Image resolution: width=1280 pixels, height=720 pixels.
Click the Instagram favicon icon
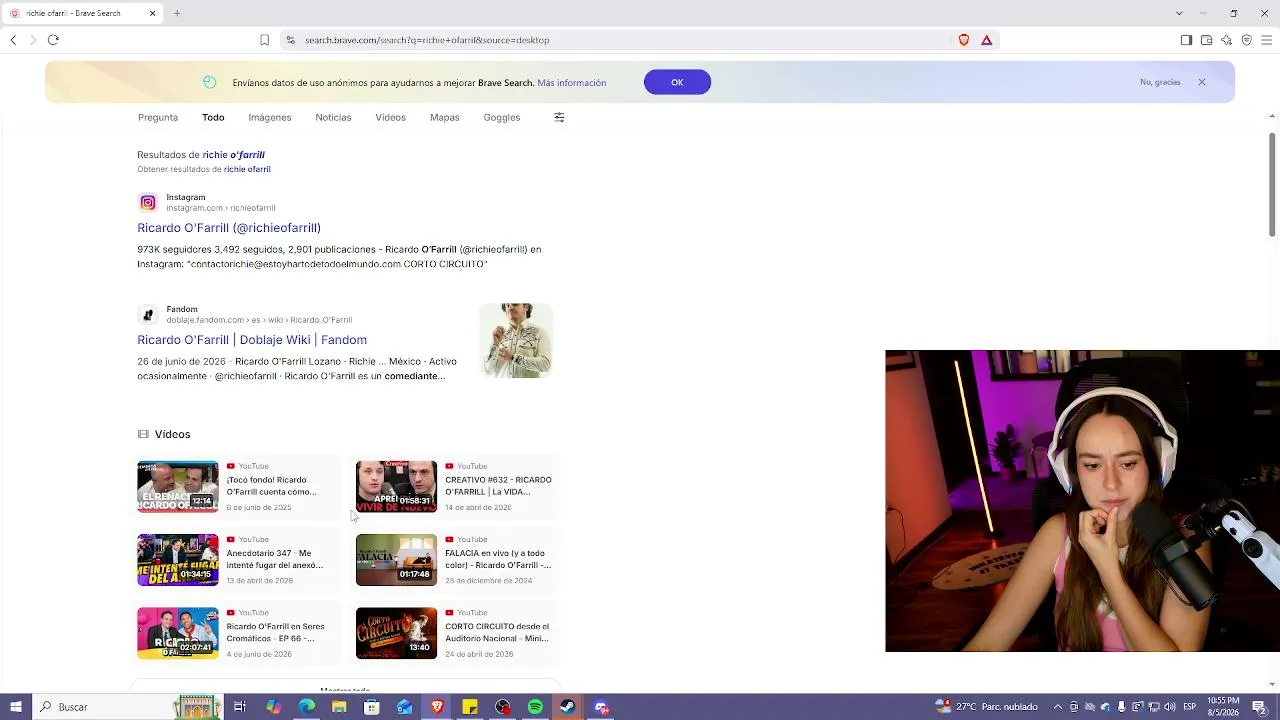148,203
